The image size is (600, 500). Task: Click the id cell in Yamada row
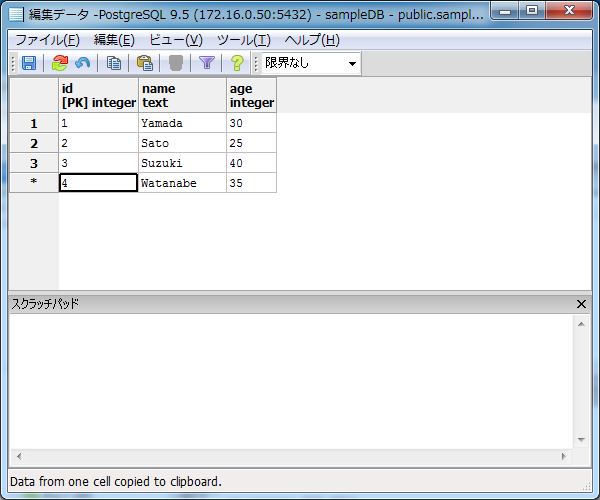tap(98, 123)
